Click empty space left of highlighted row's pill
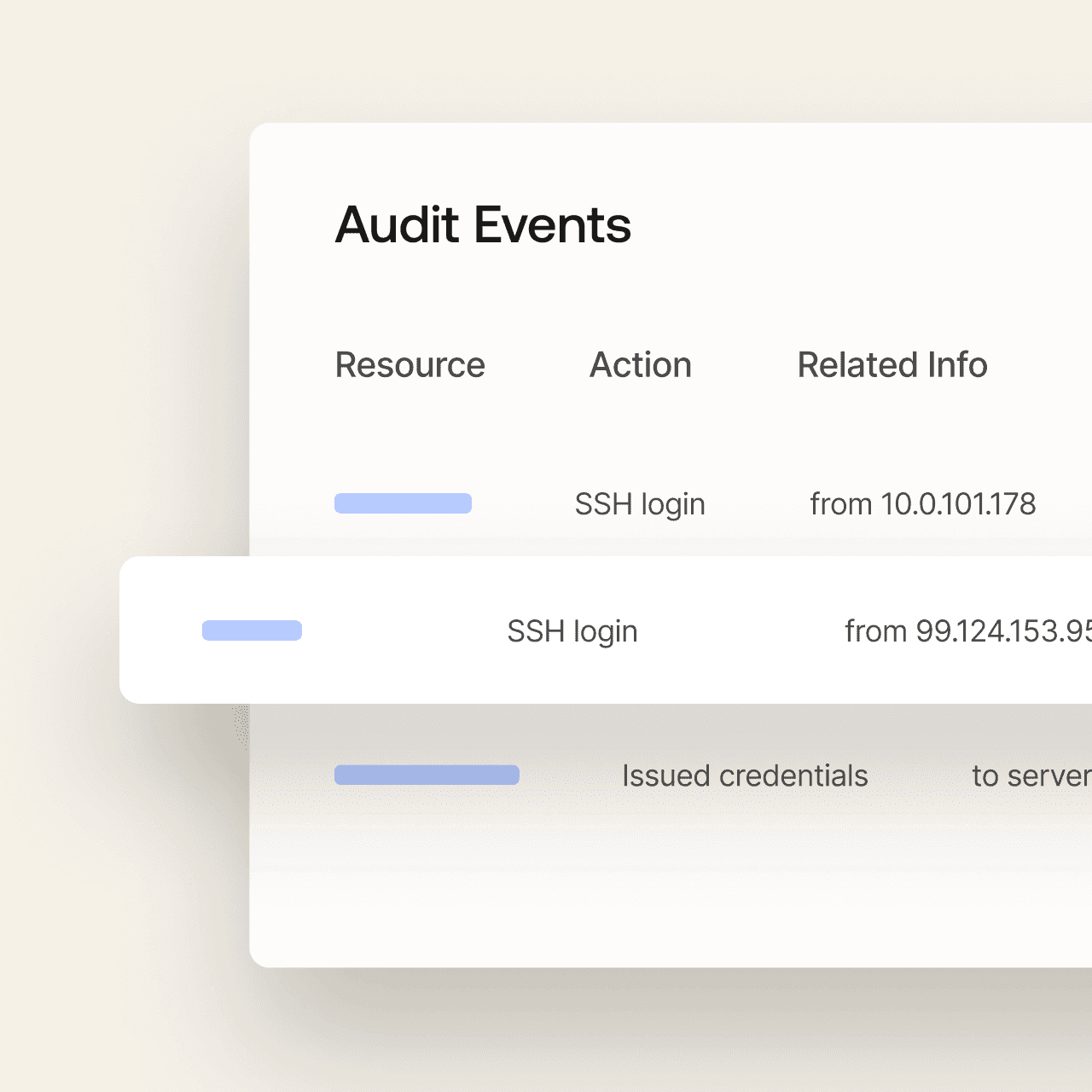This screenshot has width=1092, height=1092. click(x=160, y=630)
